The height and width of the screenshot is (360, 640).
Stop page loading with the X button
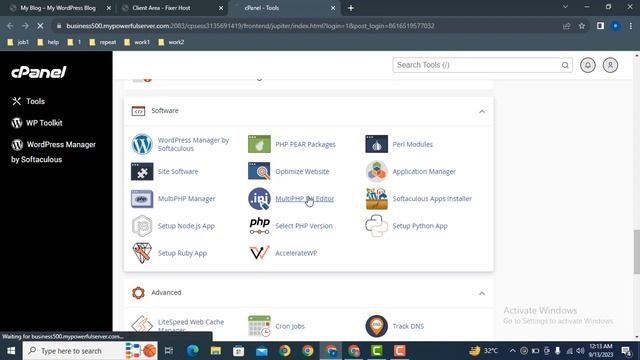[40, 26]
